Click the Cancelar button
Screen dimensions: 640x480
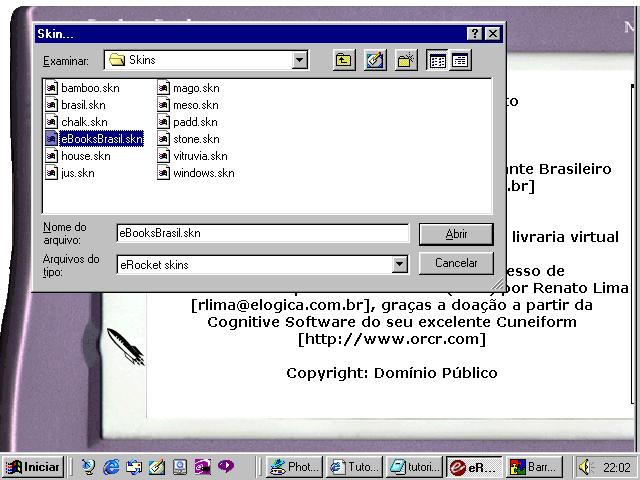click(x=456, y=263)
